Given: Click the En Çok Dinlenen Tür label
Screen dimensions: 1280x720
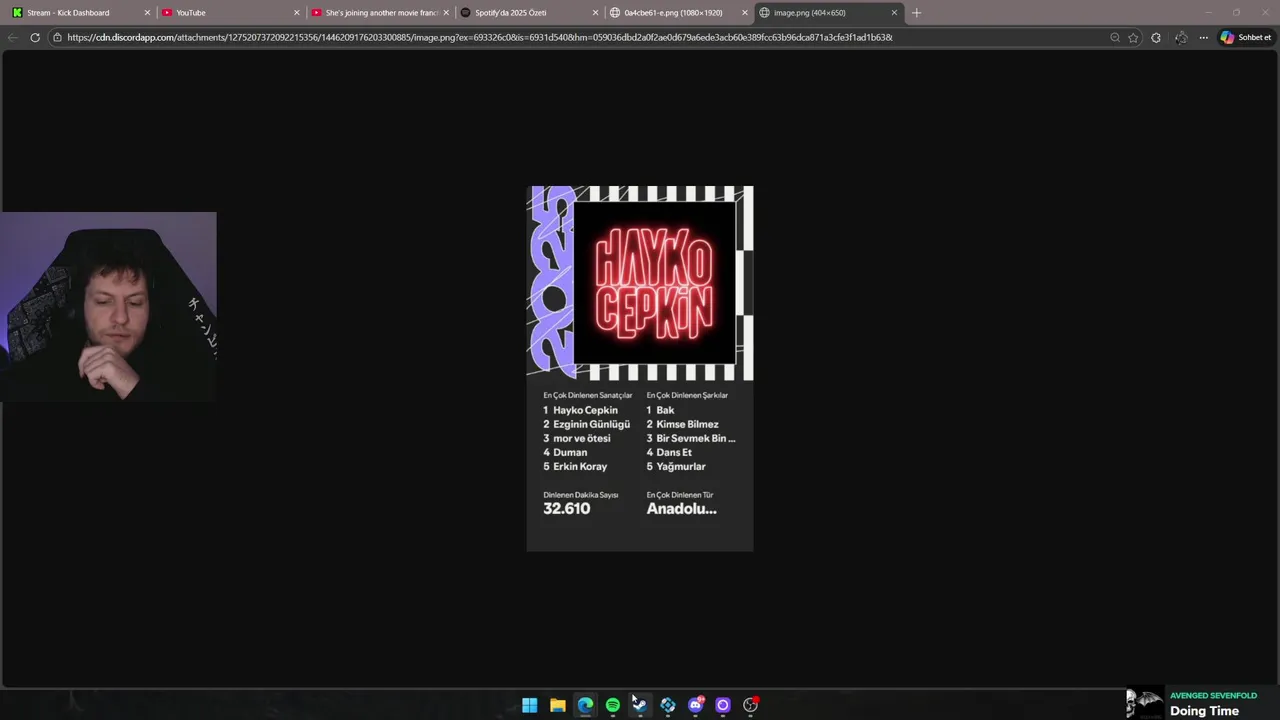Looking at the screenshot, I should pos(680,494).
